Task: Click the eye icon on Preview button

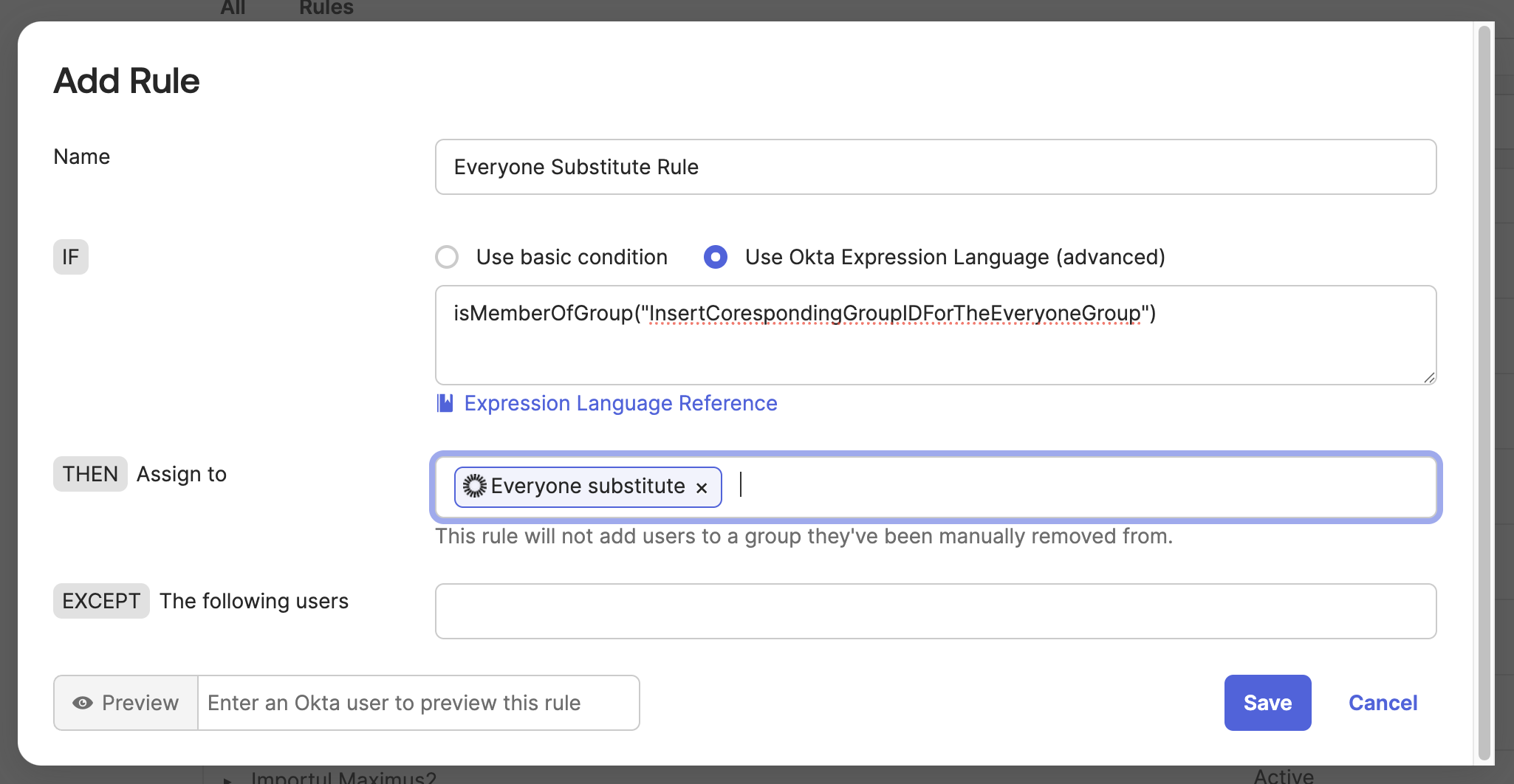Action: click(83, 703)
